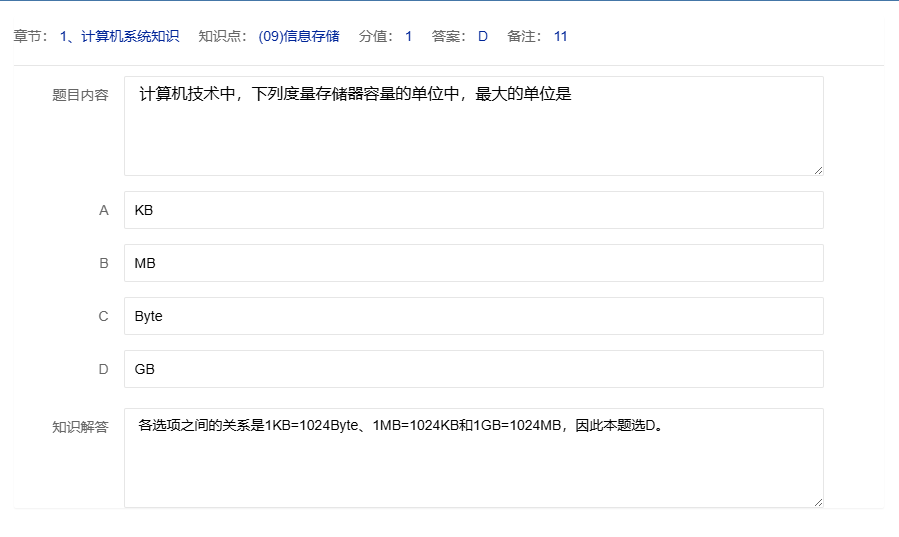This screenshot has height=537, width=899.
Task: Click the option A field containing KB
Action: click(x=473, y=211)
